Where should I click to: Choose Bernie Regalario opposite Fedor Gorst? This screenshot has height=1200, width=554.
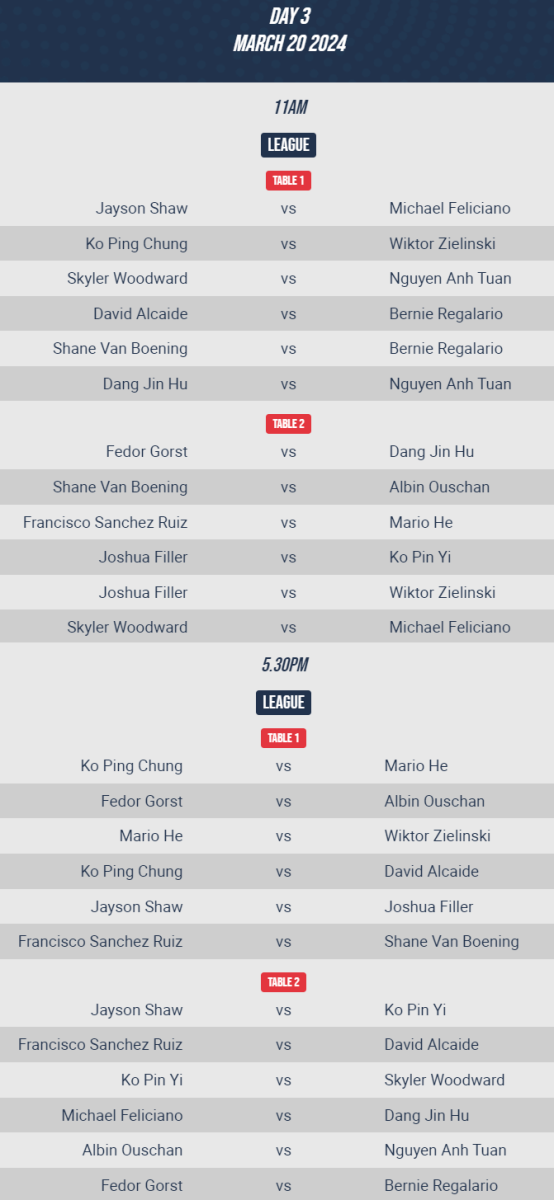pyautogui.click(x=441, y=1185)
